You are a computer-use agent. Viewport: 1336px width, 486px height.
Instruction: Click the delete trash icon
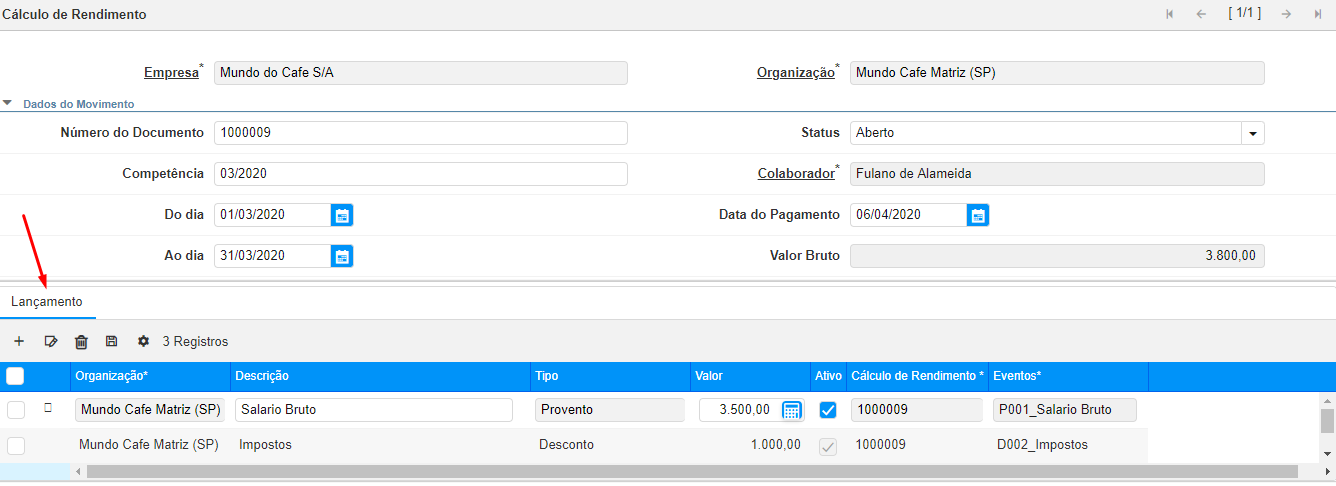click(81, 342)
